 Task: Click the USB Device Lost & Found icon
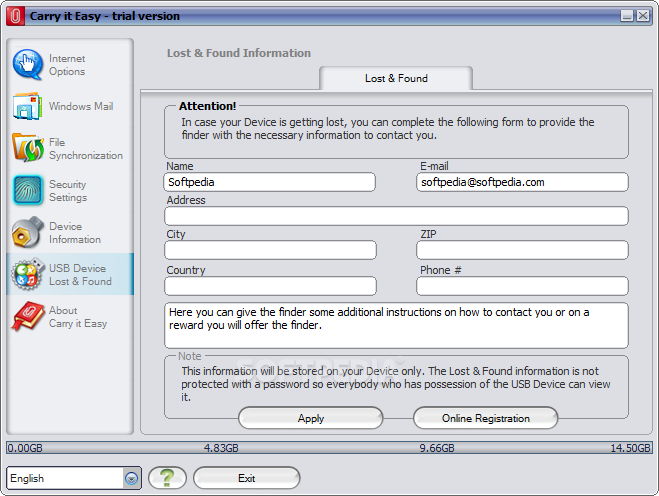pos(28,274)
